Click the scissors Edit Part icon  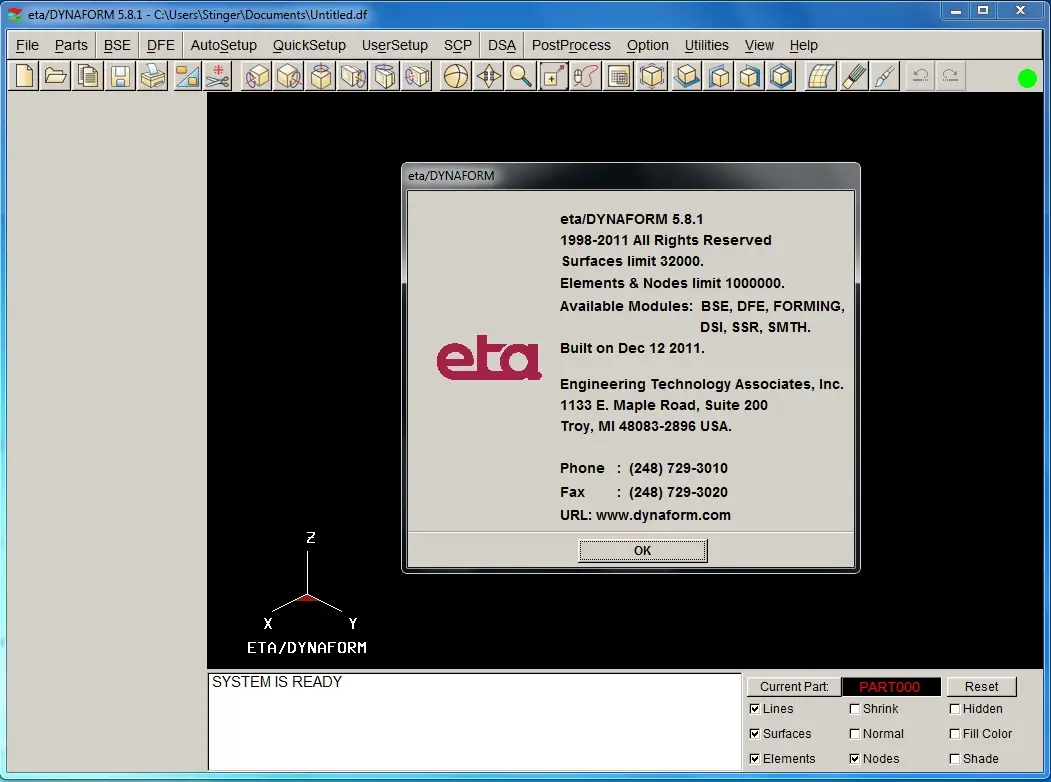(x=217, y=76)
